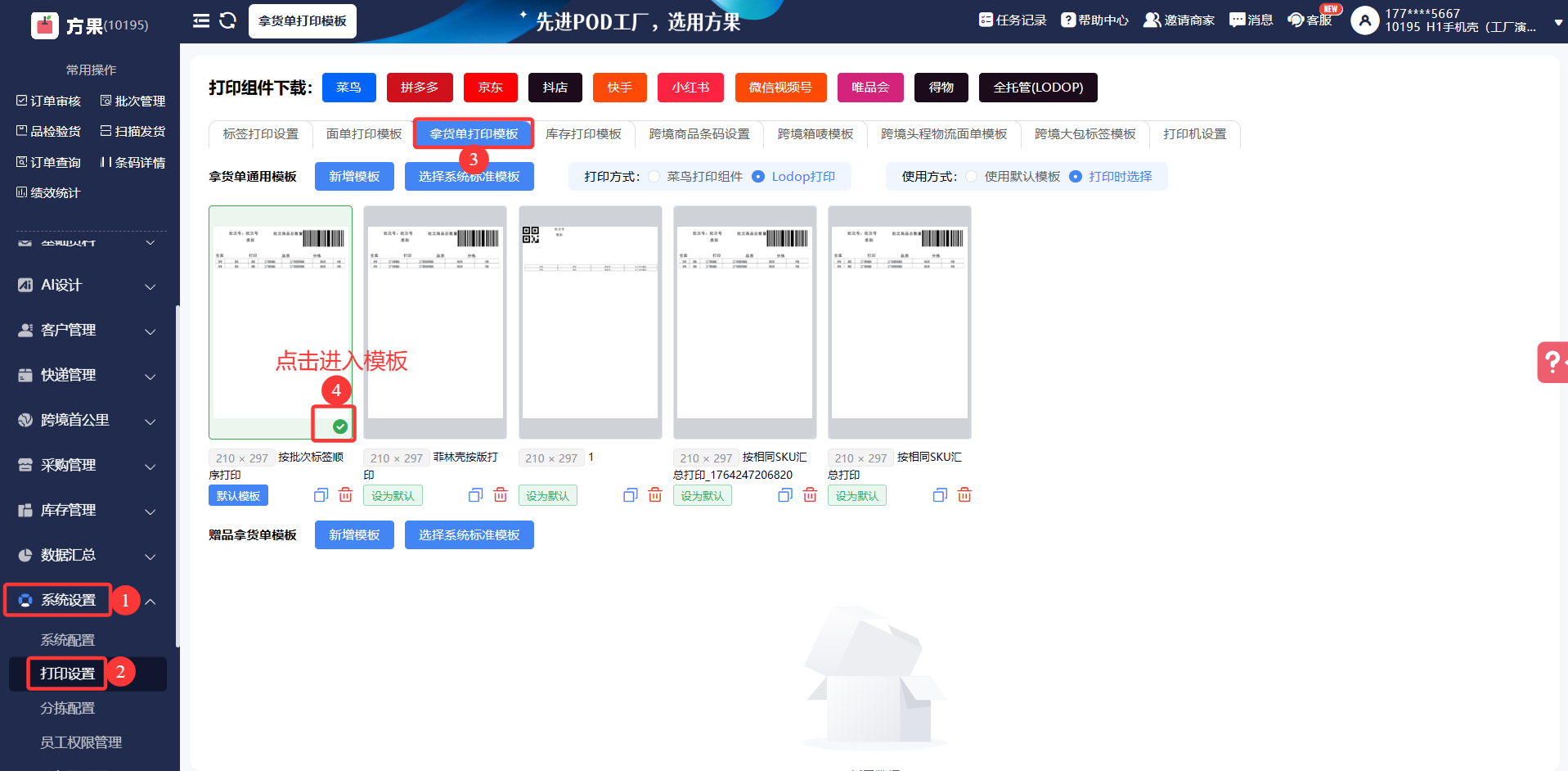
Task: Switch to the 标签打印设置 tab
Action: 261,134
